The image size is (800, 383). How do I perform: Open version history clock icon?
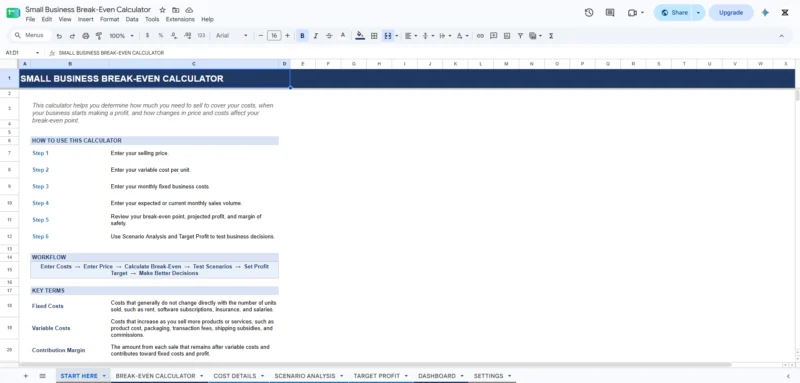[x=589, y=13]
